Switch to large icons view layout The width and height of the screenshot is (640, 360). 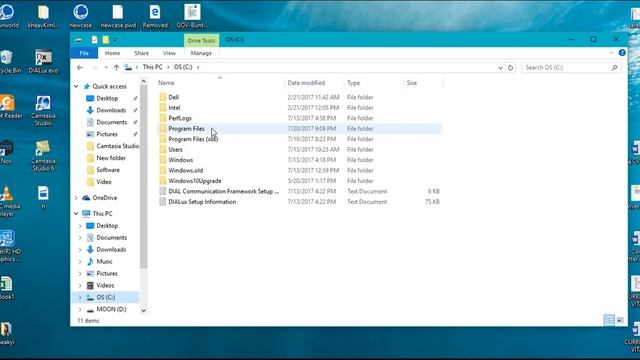(620, 320)
